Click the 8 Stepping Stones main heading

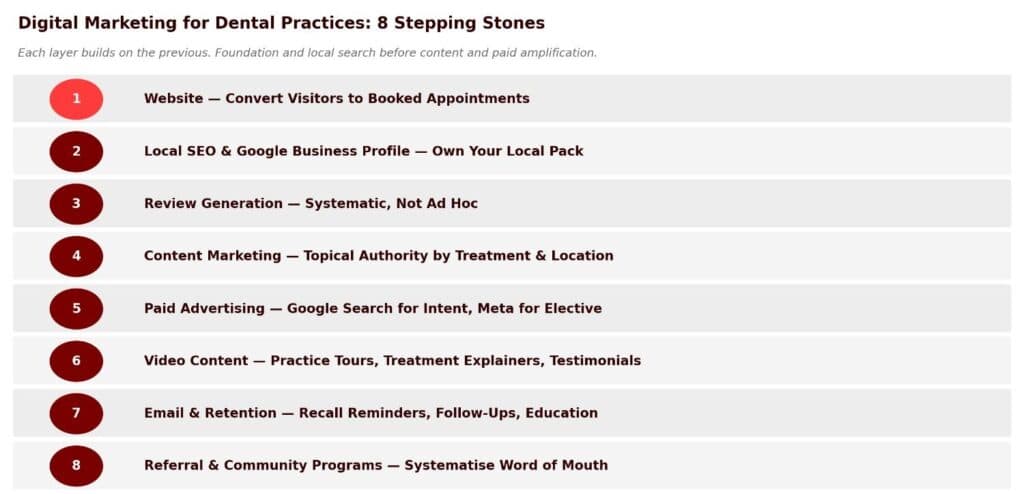[x=281, y=23]
